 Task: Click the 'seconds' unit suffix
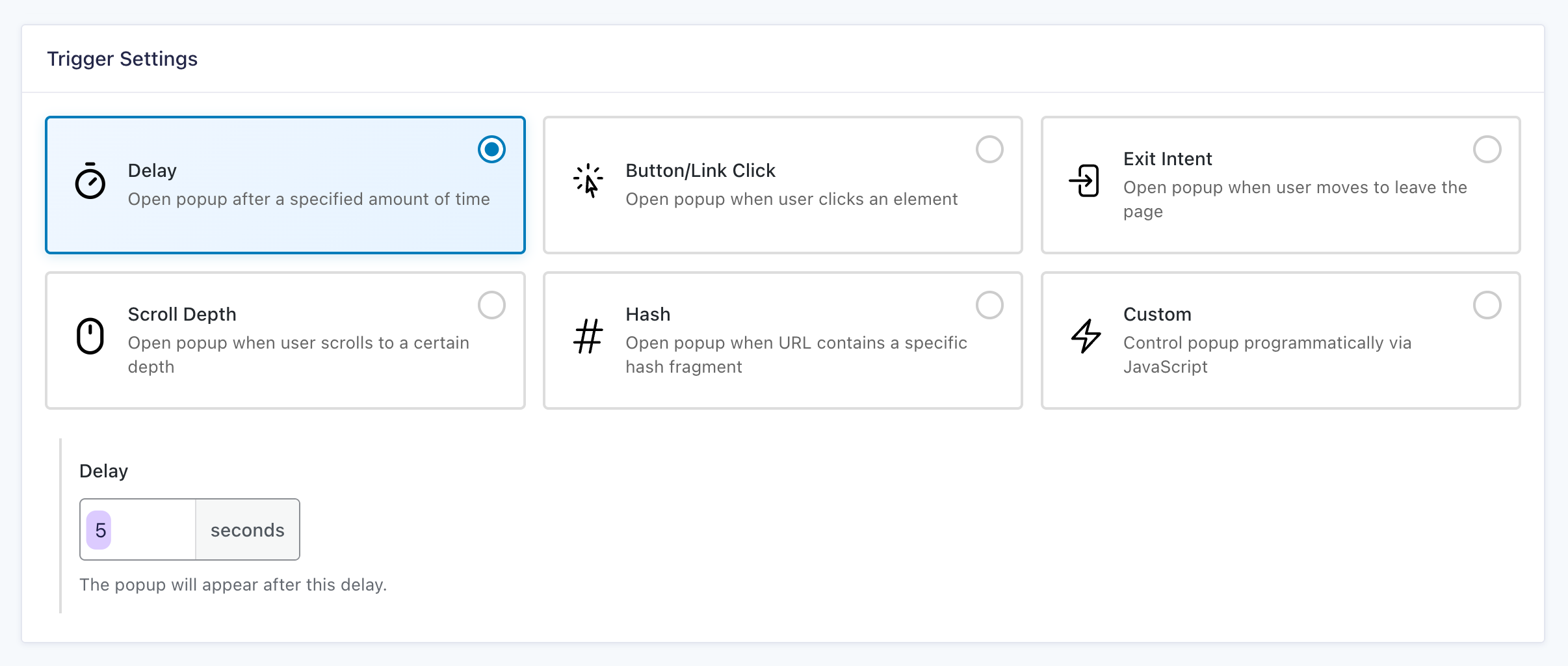coord(247,530)
